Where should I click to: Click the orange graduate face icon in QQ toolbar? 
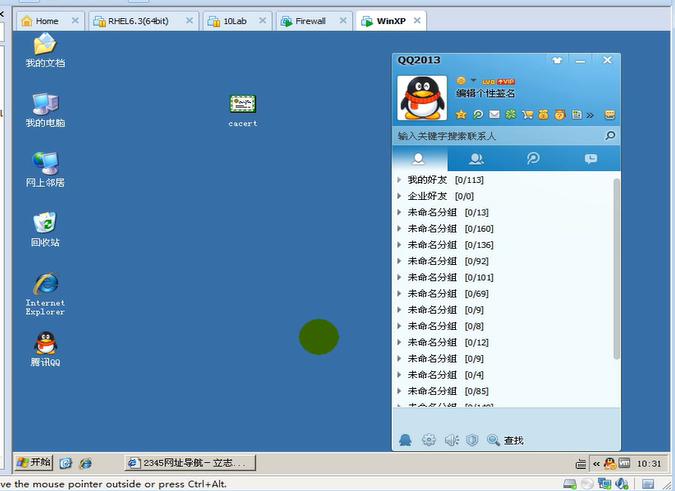coord(560,114)
